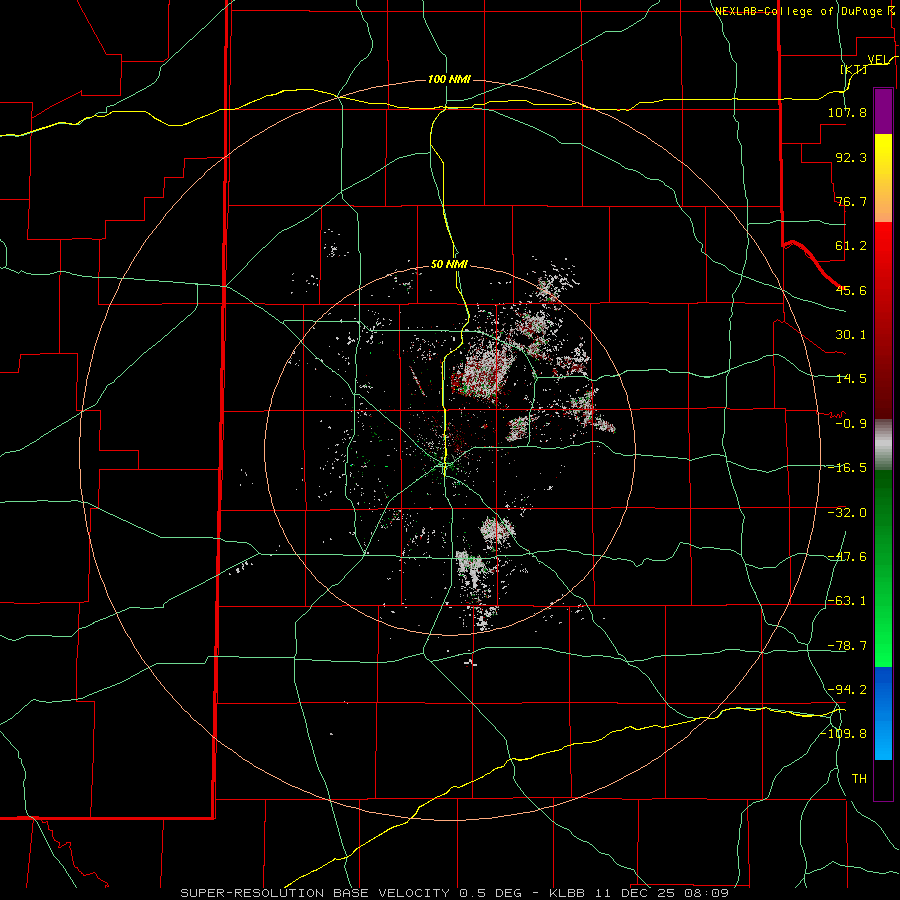Viewport: 900px width, 900px height.
Task: Select the -47.6 value on velocity scale
Action: click(x=847, y=557)
